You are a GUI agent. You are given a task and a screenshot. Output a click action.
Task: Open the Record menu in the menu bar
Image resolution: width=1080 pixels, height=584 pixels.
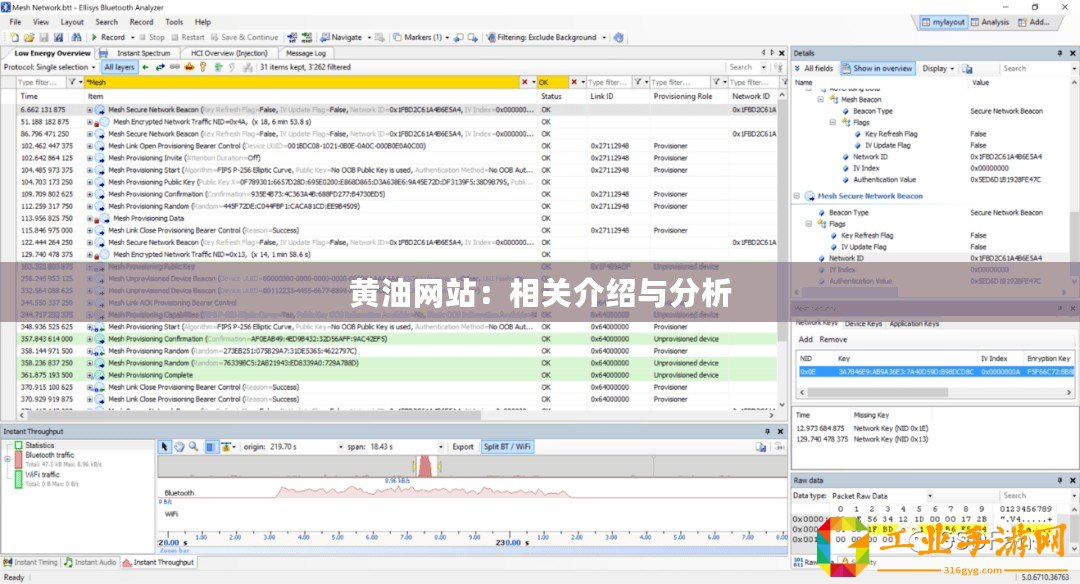[x=141, y=22]
